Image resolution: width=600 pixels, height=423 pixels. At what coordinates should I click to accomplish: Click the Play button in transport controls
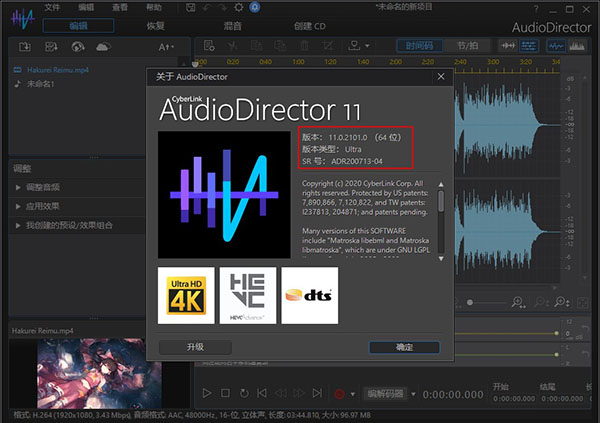click(x=207, y=394)
